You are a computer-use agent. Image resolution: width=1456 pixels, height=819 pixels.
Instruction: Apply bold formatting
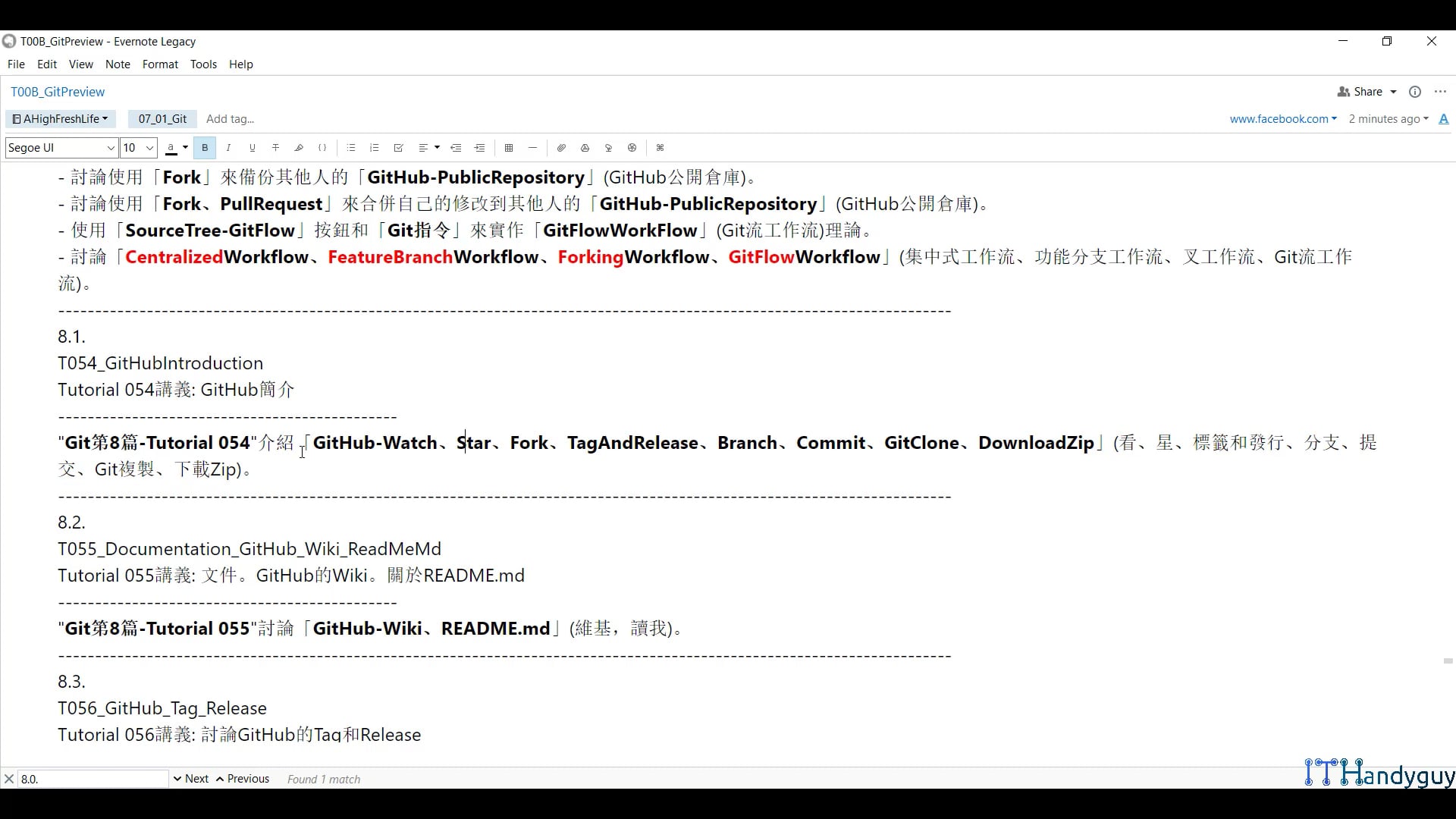[204, 148]
